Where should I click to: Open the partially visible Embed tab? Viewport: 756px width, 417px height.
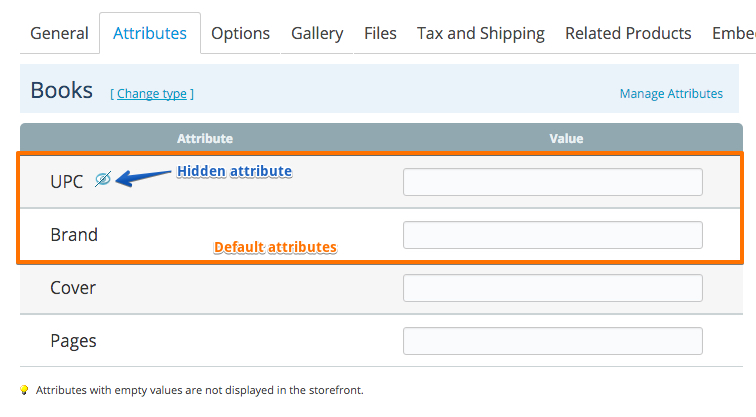coord(733,33)
